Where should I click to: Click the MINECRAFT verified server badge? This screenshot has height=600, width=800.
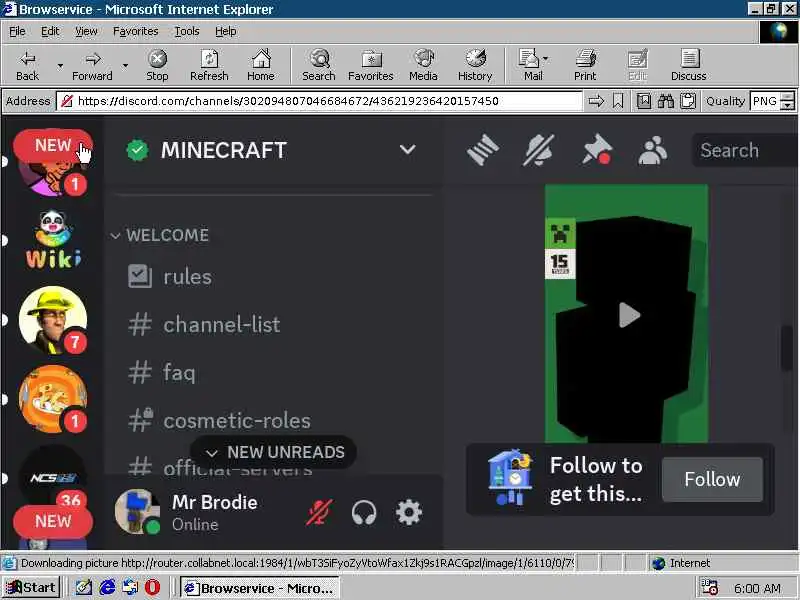pos(137,150)
